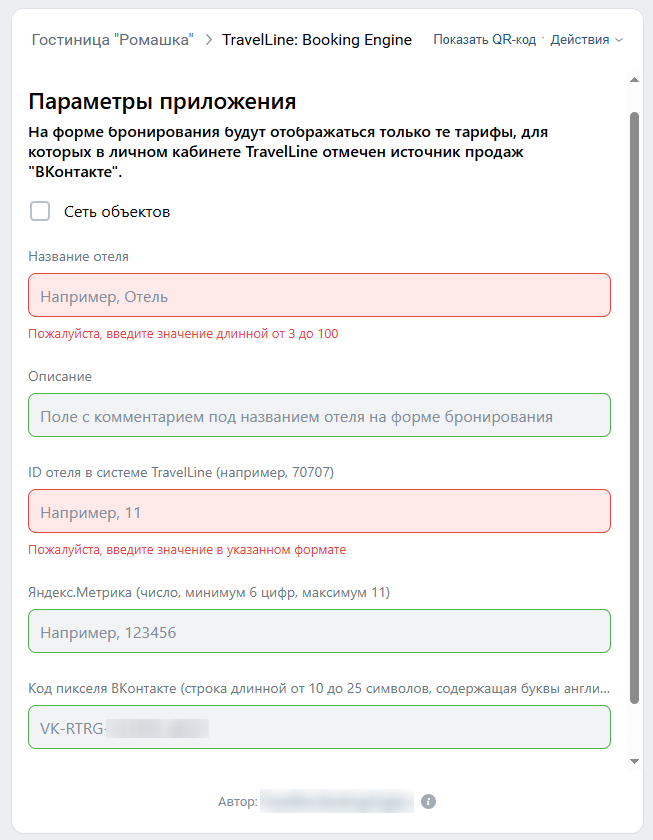The image size is (653, 840).
Task: Open the "Действия" dropdown menu
Action: click(x=586, y=40)
